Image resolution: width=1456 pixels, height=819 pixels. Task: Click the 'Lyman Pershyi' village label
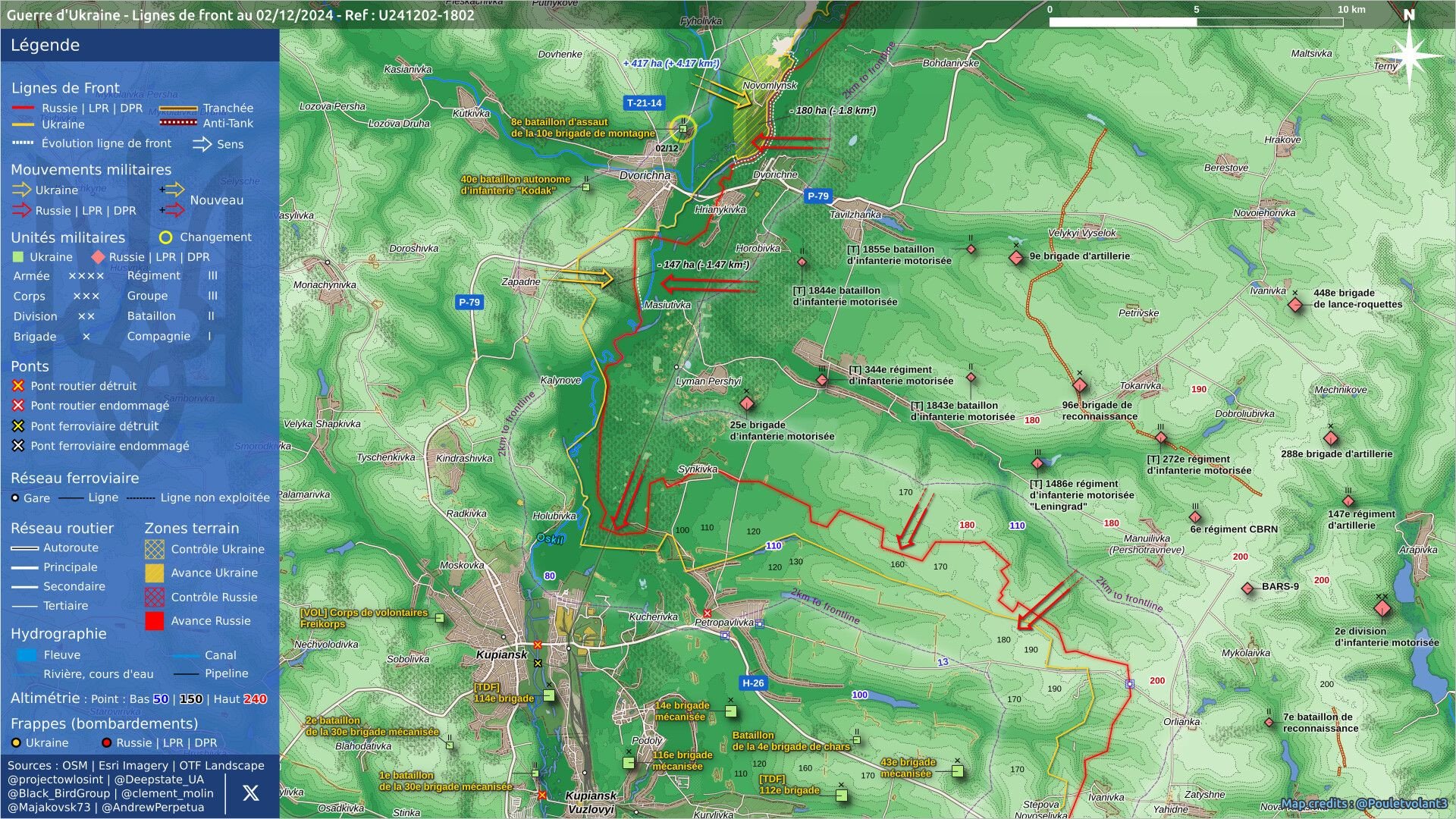(708, 381)
